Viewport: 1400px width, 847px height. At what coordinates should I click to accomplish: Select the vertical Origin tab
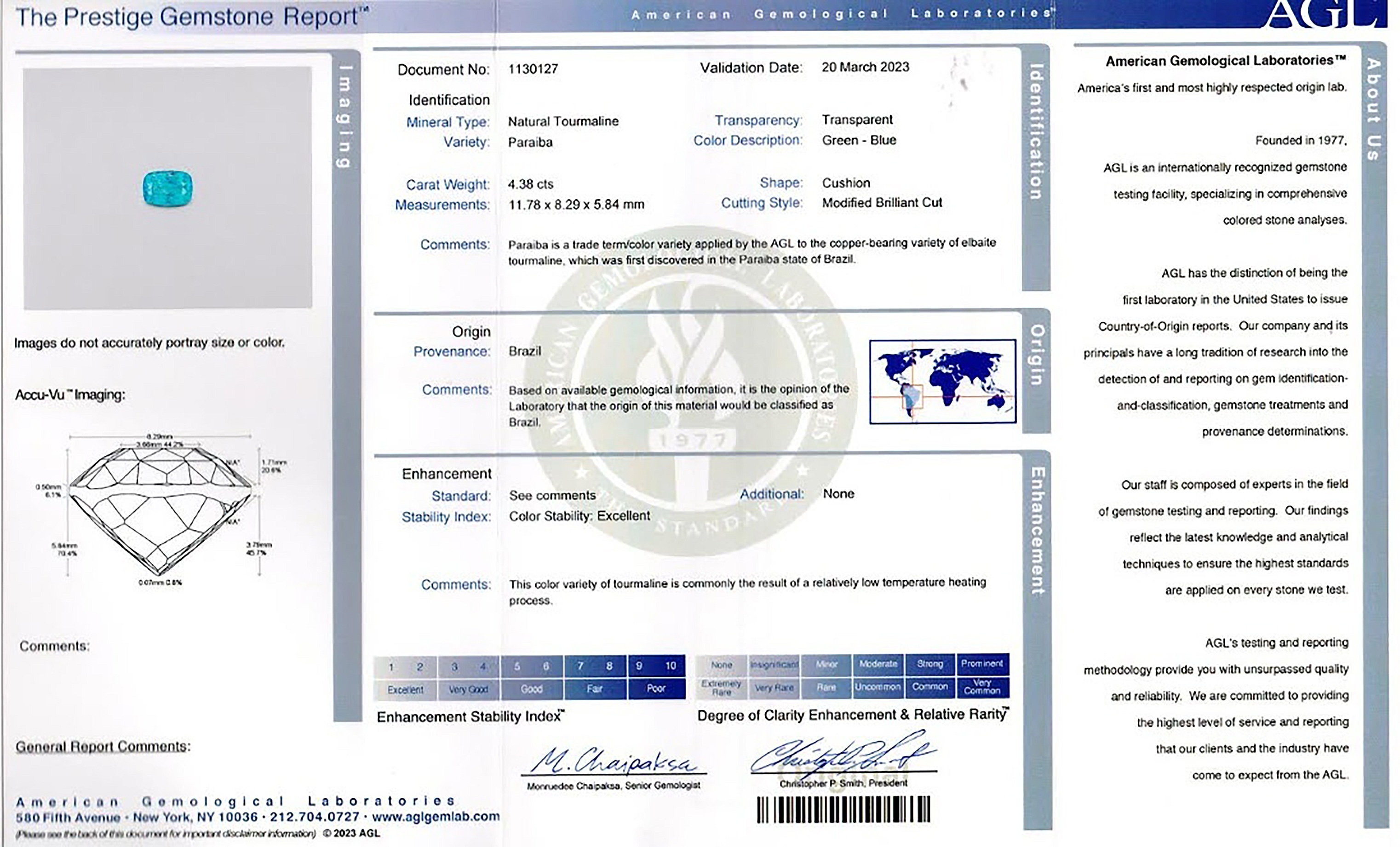click(x=1037, y=355)
